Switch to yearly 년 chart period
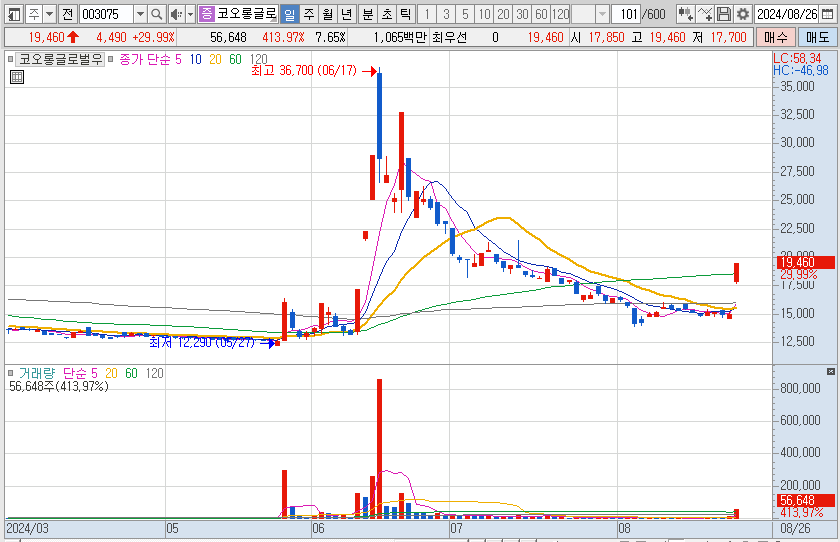The height and width of the screenshot is (542, 840). click(347, 14)
